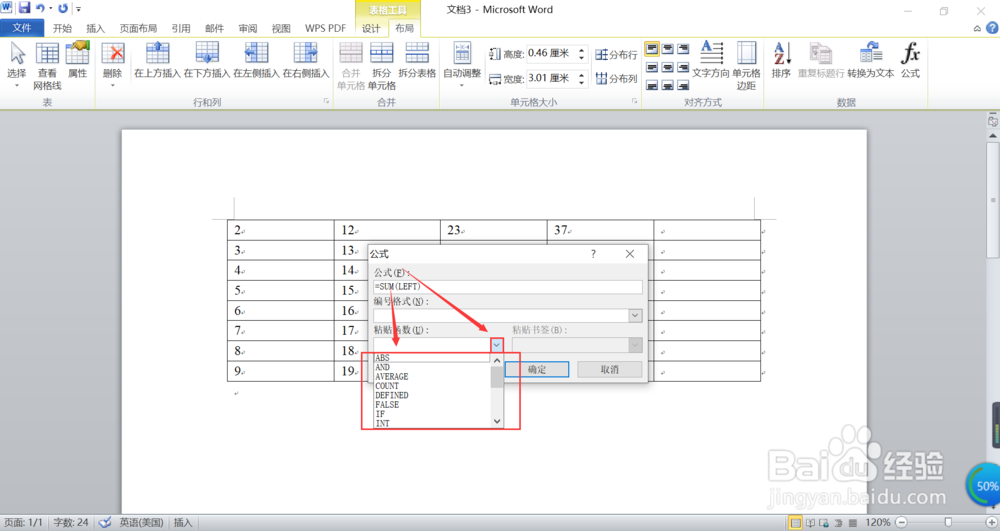Screen dimensions: 1000x531
Task: Insert row above (在上方插入)
Action: coord(157,61)
